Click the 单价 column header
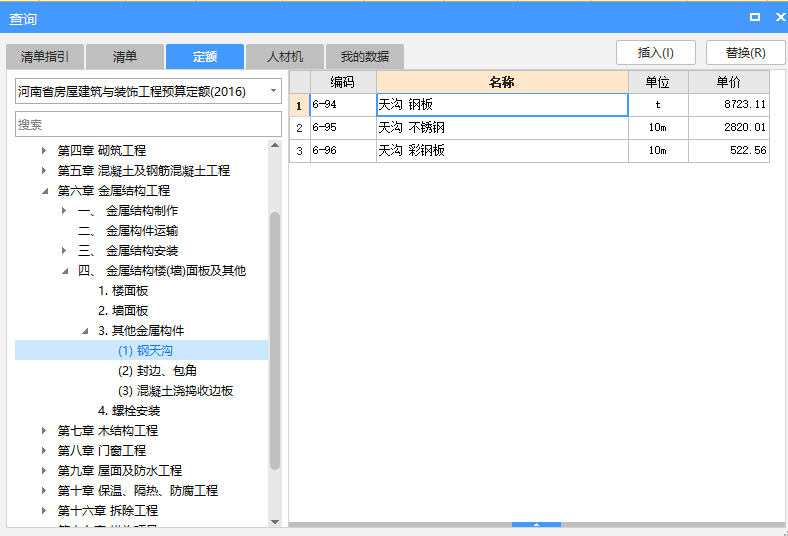This screenshot has width=788, height=536. [x=729, y=82]
